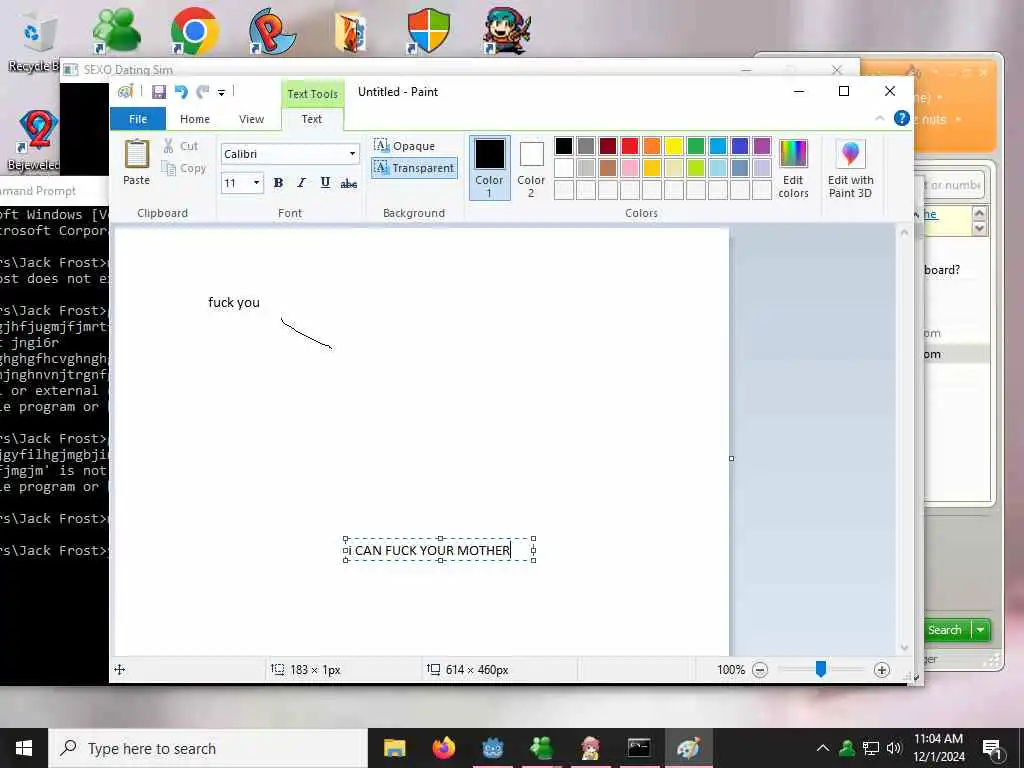The image size is (1024, 768).
Task: Open the Calibri font family dropdown
Action: click(x=352, y=154)
